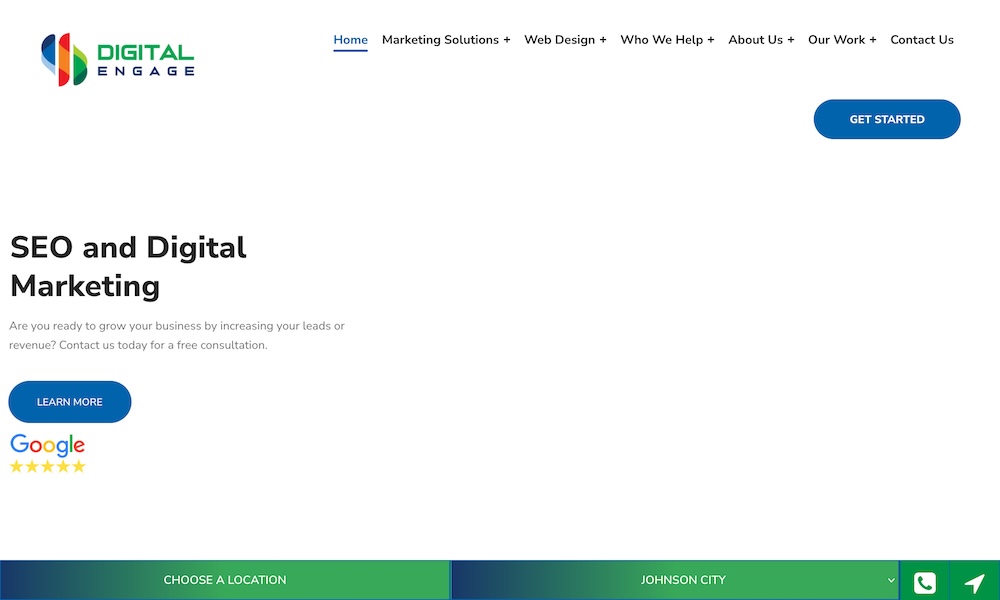This screenshot has height=600, width=1000.
Task: Open the Johnson City location dropdown
Action: click(x=683, y=580)
